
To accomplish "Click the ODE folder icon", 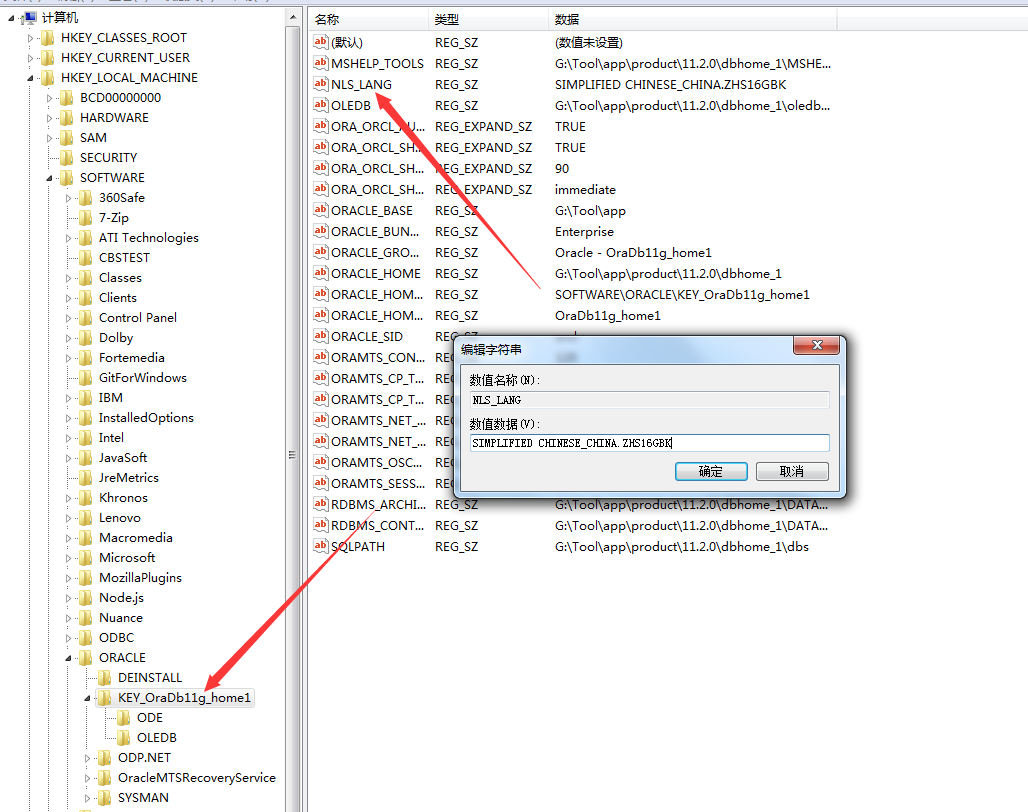I will click(124, 717).
